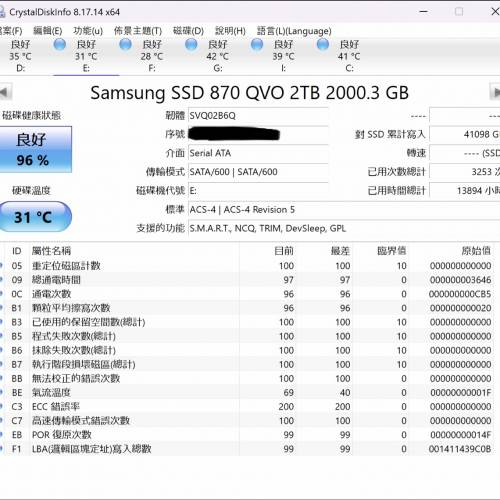Open the 功能(u) menu

point(88,31)
